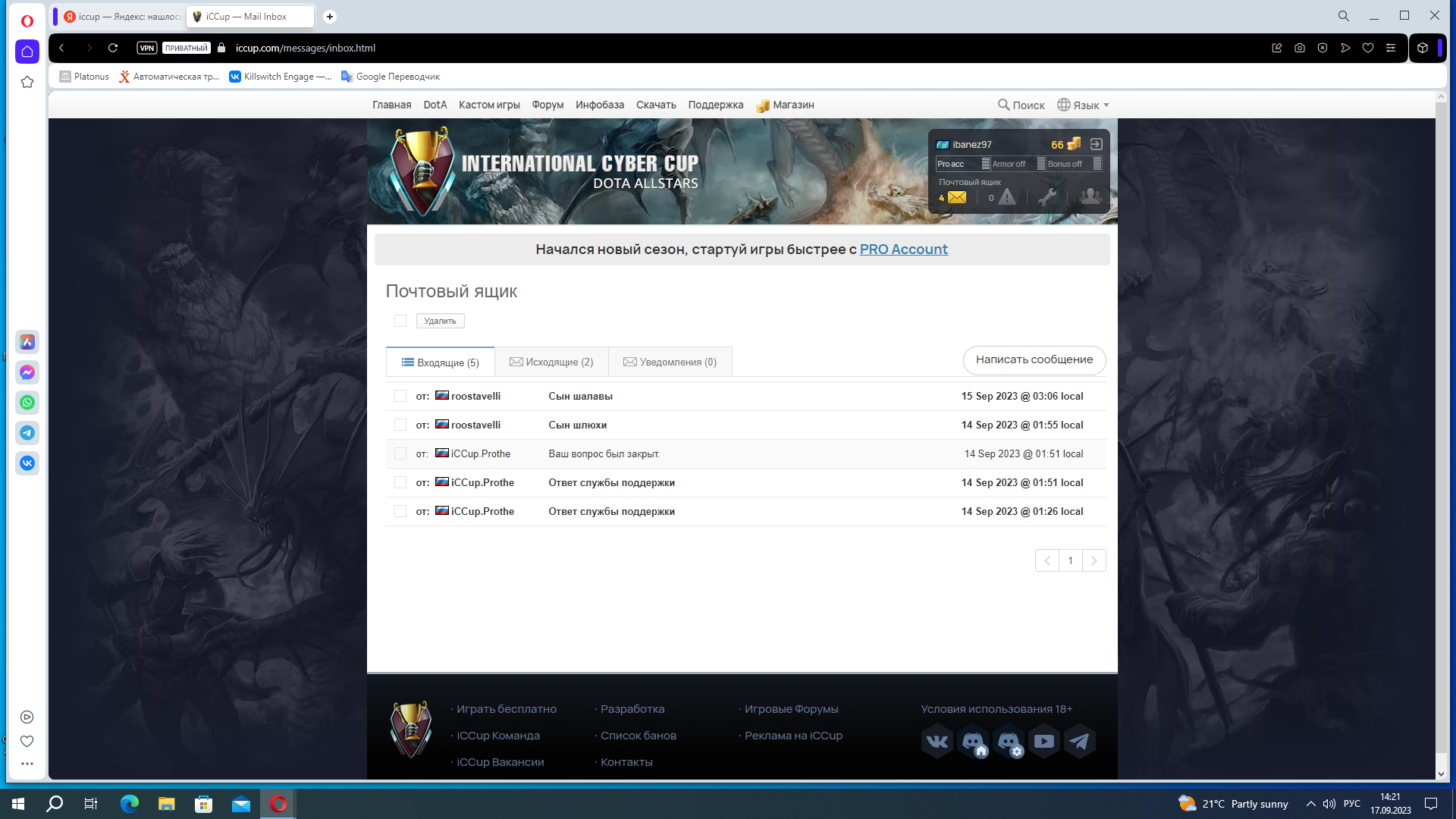Open Opera easy setup menu icon

pos(1391,48)
